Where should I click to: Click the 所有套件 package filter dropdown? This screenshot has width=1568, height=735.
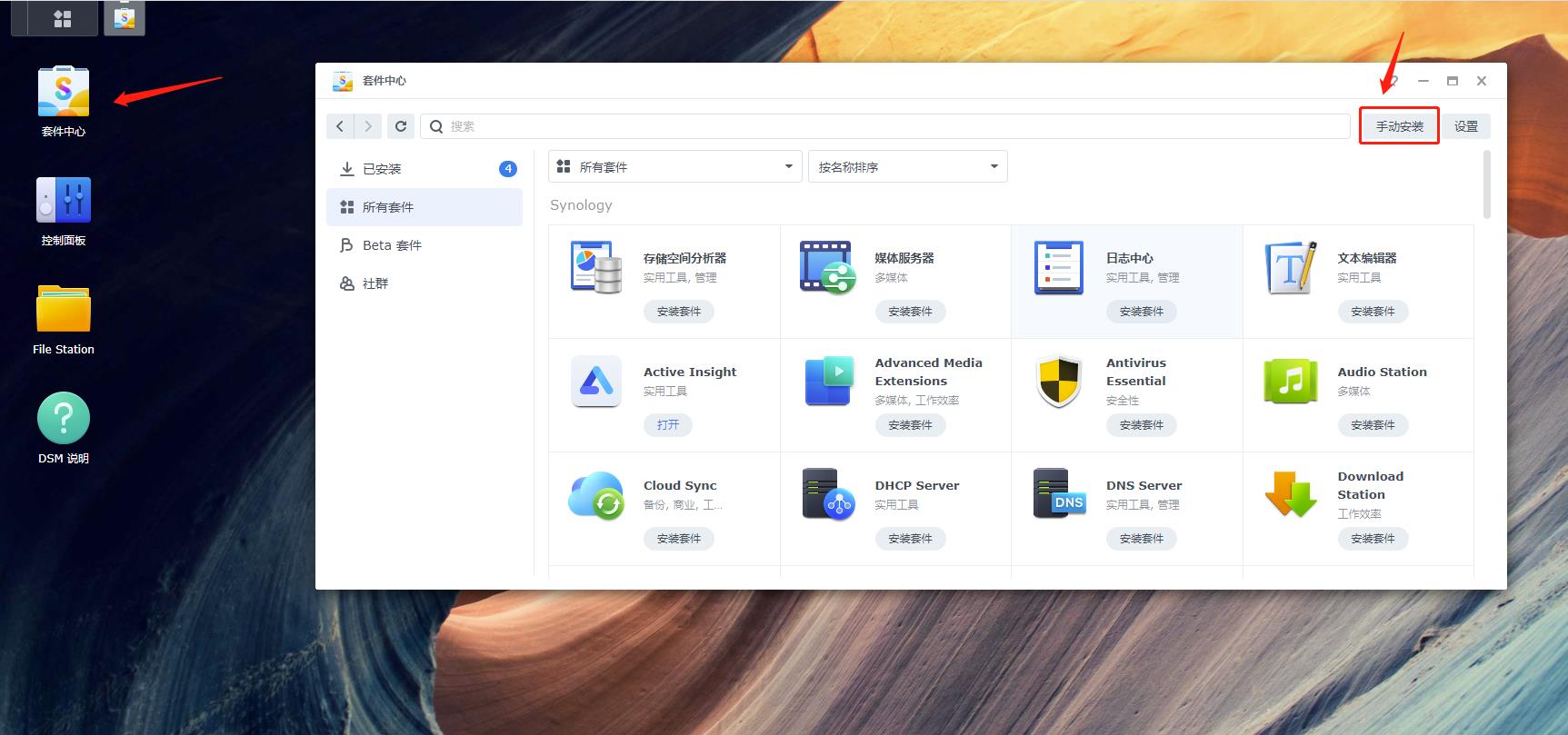(675, 166)
